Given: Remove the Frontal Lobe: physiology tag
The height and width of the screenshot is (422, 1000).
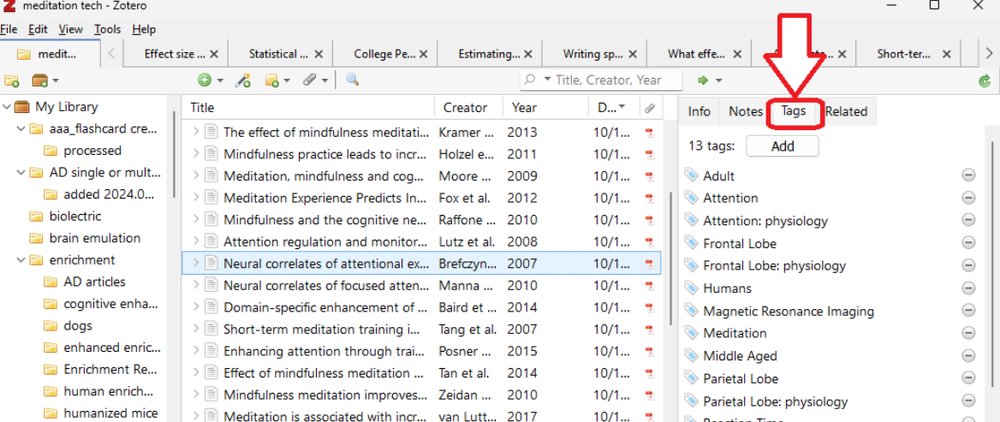Looking at the screenshot, I should tap(968, 265).
